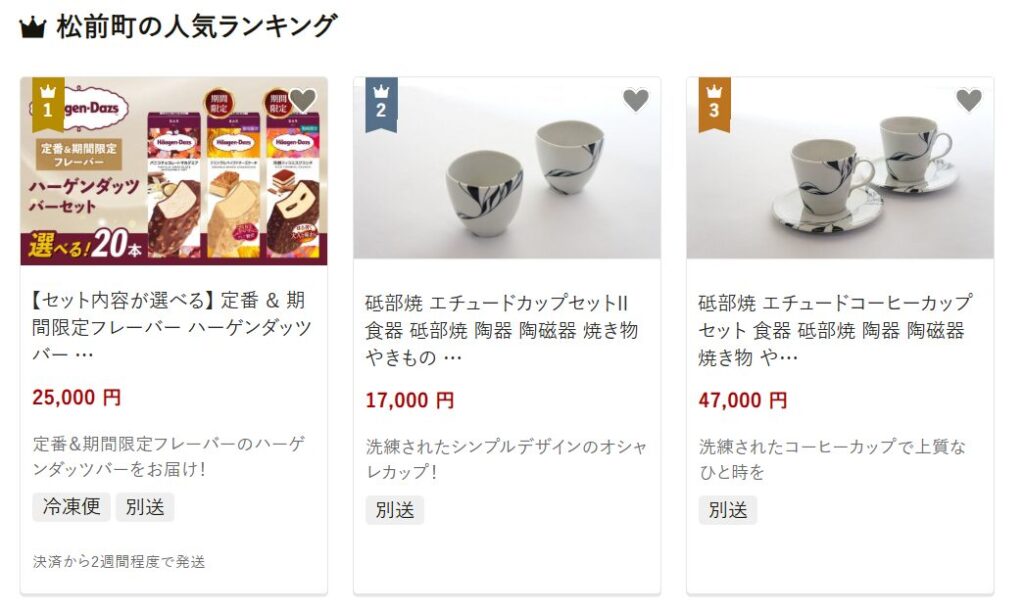The height and width of the screenshot is (612, 1024).
Task: Open the coffee cups with saucers image
Action: click(x=840, y=168)
